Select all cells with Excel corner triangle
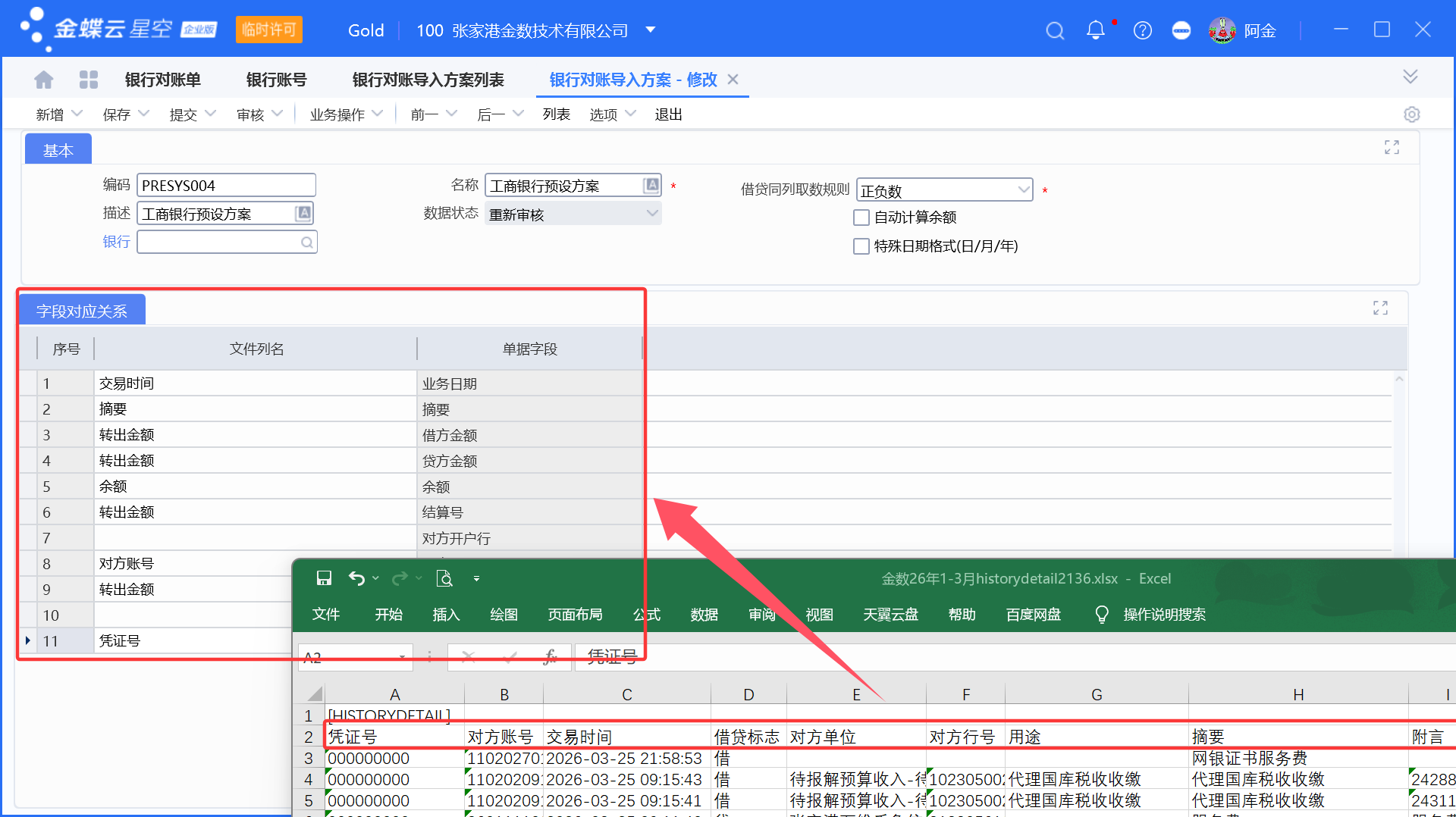Screen dimensions: 1456x817 tap(314, 693)
